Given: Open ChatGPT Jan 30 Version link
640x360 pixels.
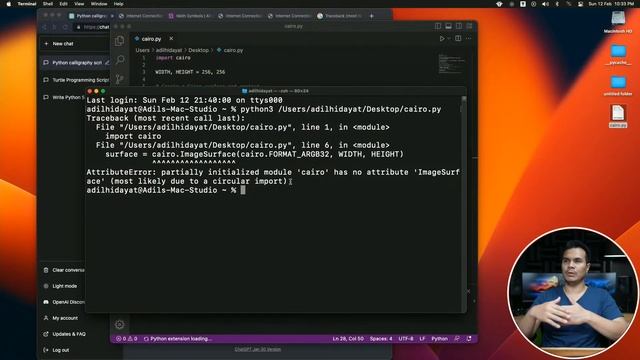Looking at the screenshot, I should [x=258, y=349].
